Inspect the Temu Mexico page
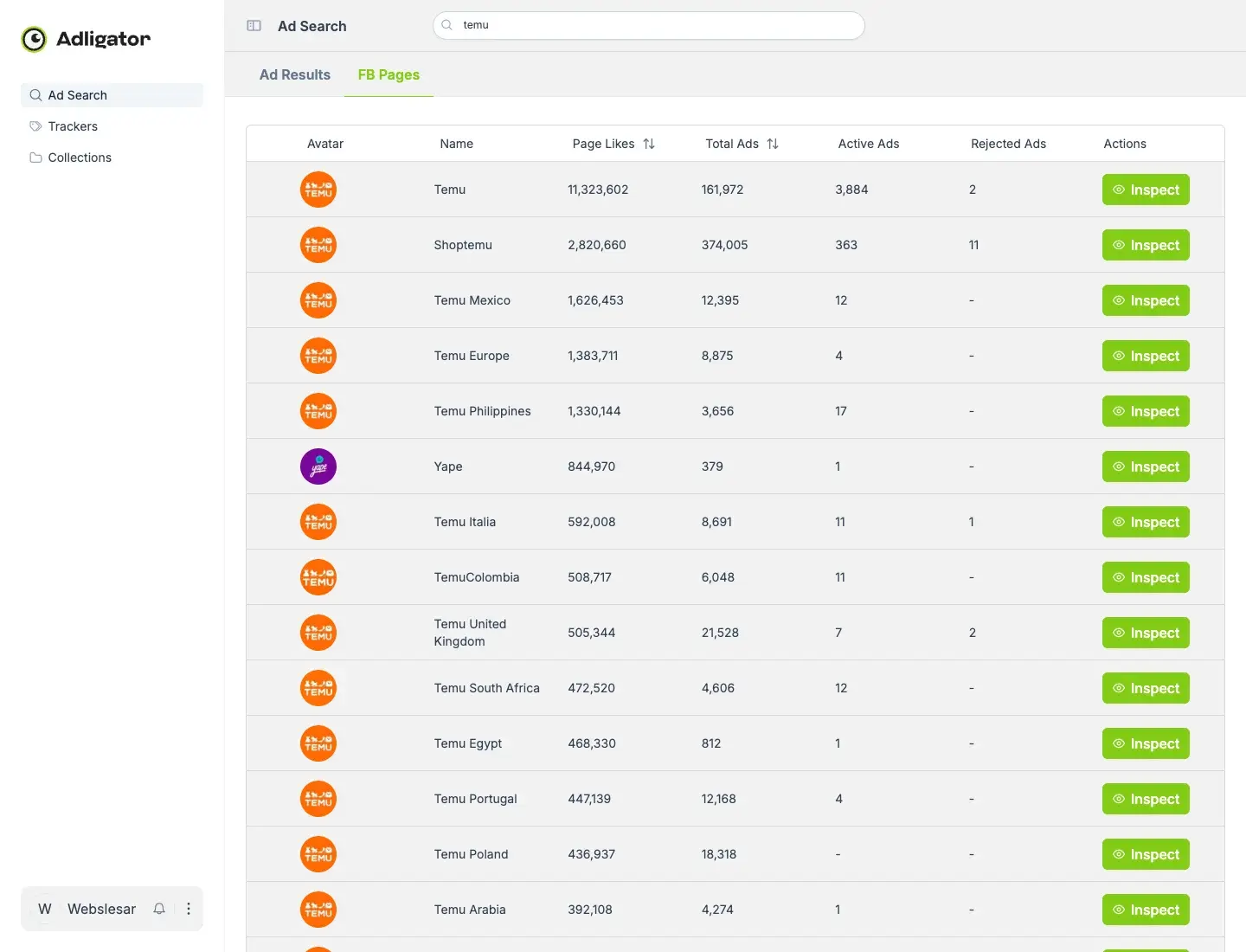This screenshot has height=952, width=1246. click(x=1146, y=300)
